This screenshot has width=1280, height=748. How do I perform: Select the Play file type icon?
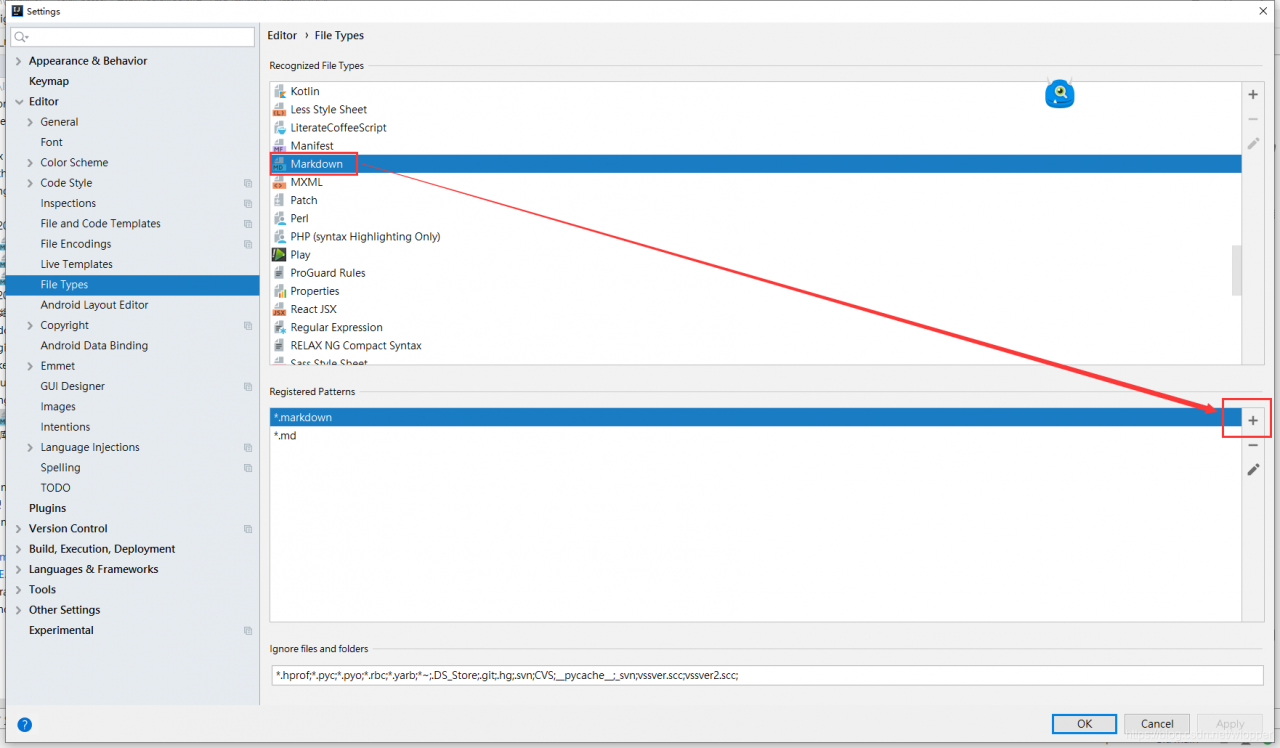(279, 255)
